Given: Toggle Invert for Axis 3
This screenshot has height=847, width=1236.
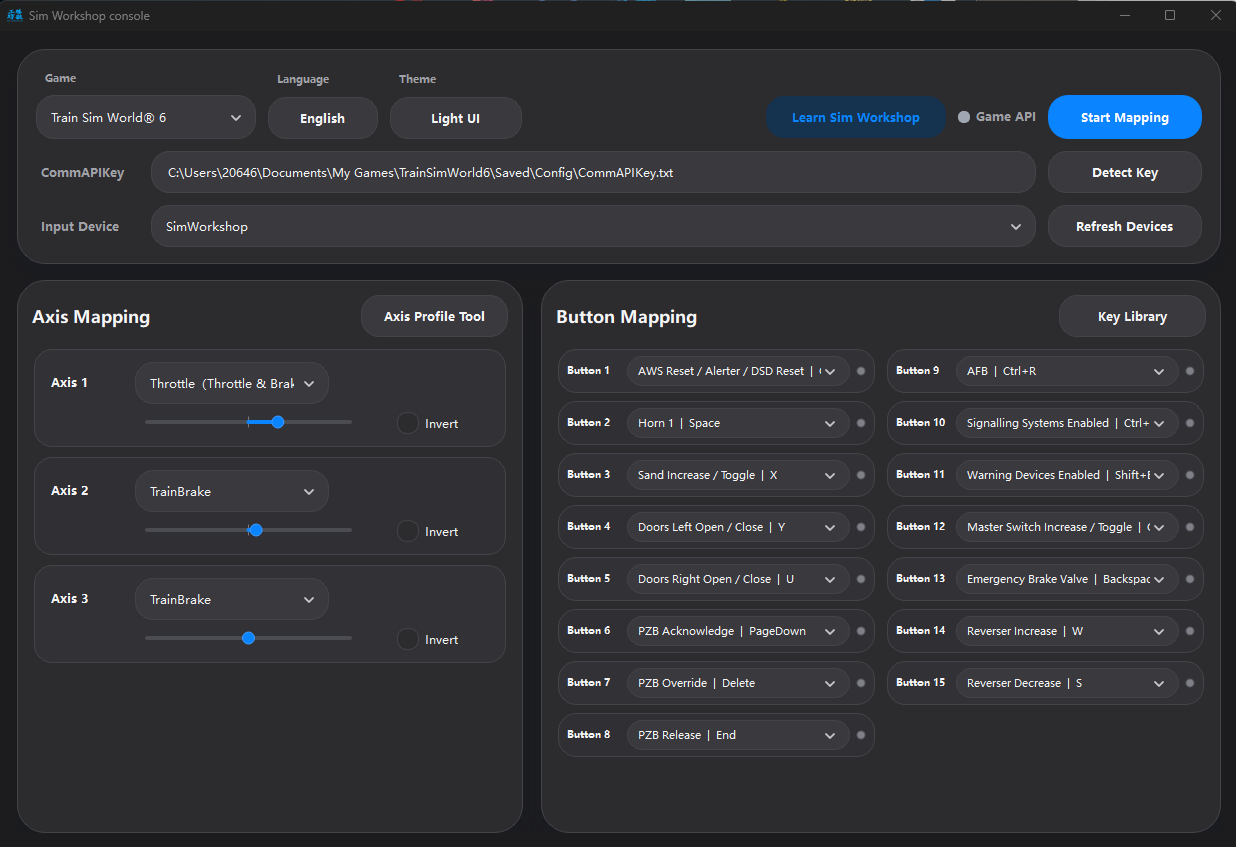Looking at the screenshot, I should [x=408, y=639].
